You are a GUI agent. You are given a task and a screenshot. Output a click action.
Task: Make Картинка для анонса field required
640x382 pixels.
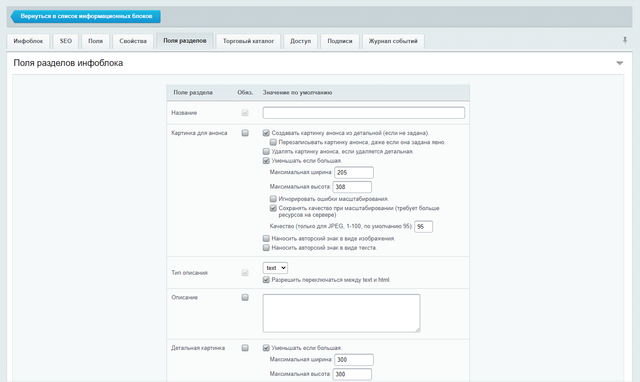pos(245,133)
